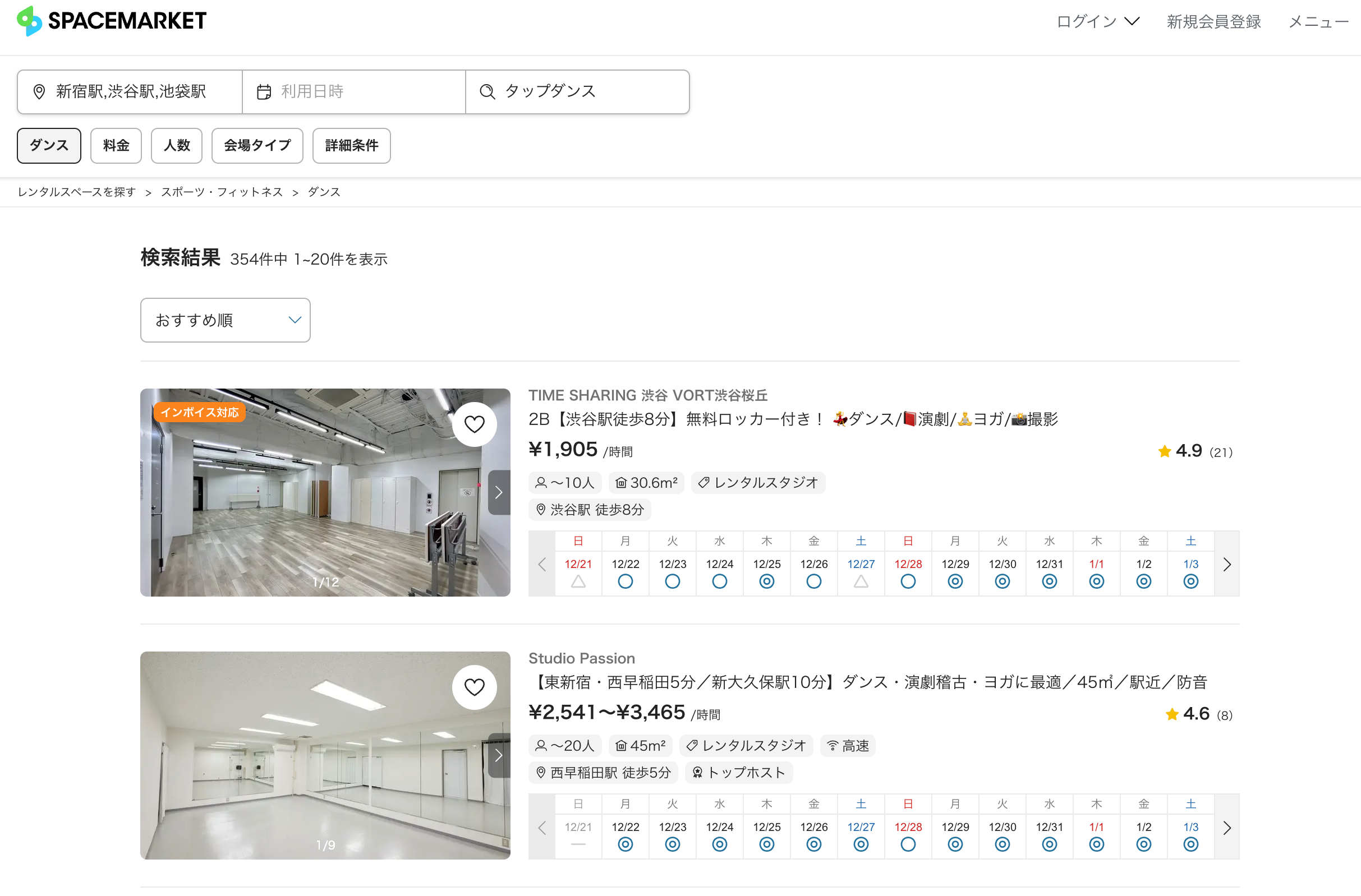Viewport: 1361px width, 896px height.
Task: Click the location pin in search field
Action: (39, 92)
